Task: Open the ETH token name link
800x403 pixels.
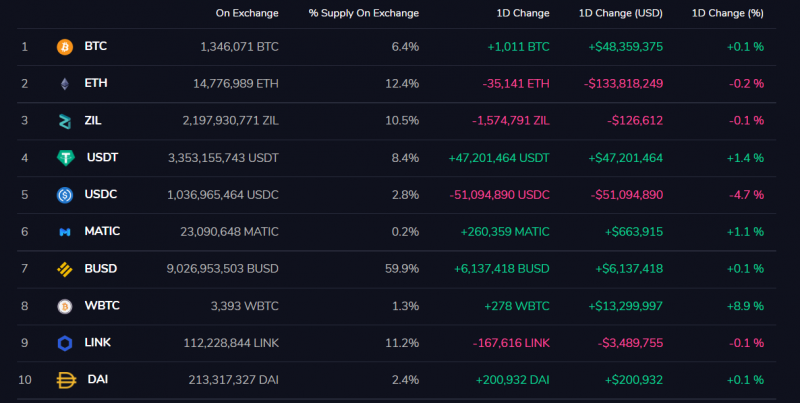Action: tap(95, 84)
